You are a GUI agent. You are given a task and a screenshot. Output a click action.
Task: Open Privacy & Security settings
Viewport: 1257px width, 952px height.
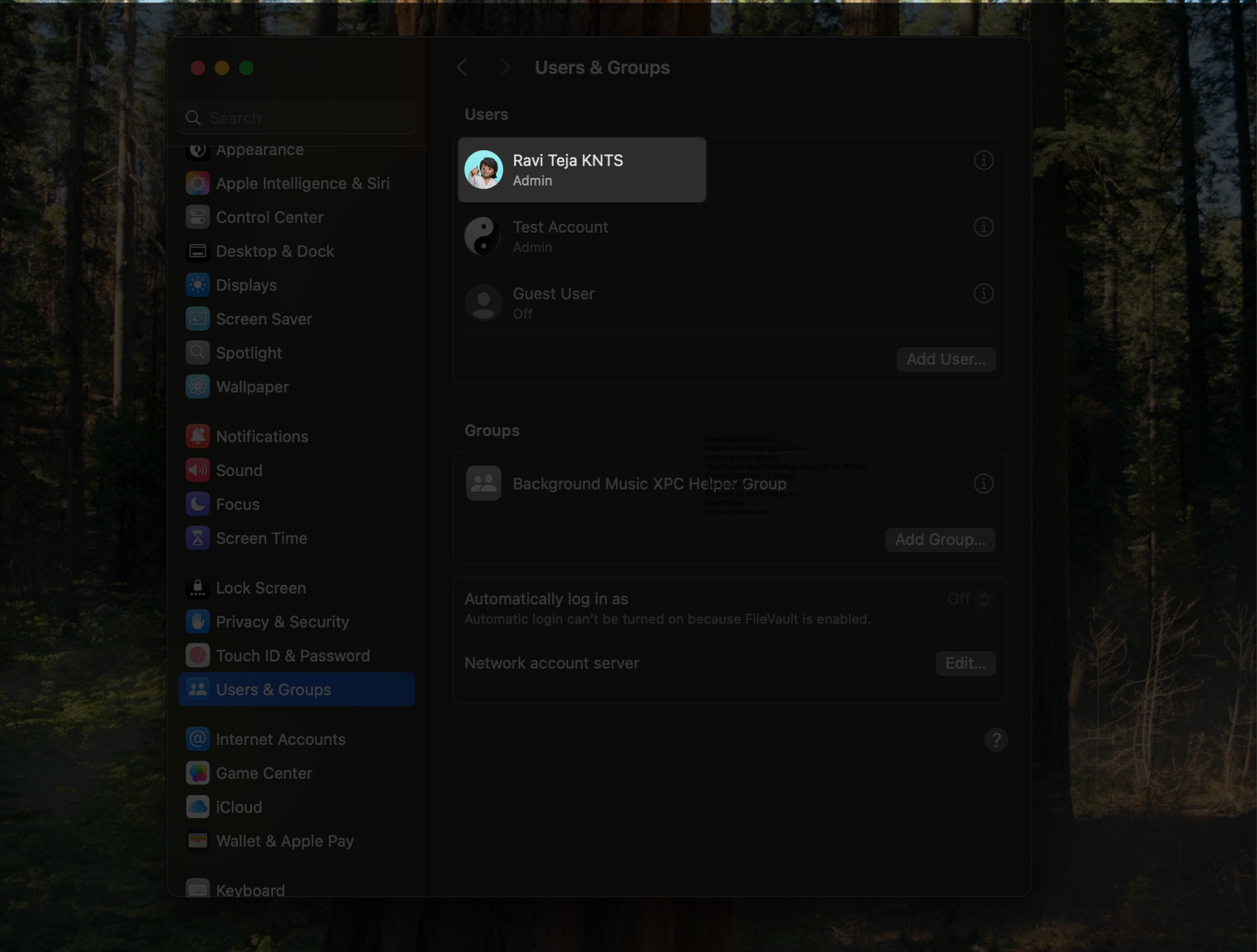tap(281, 622)
